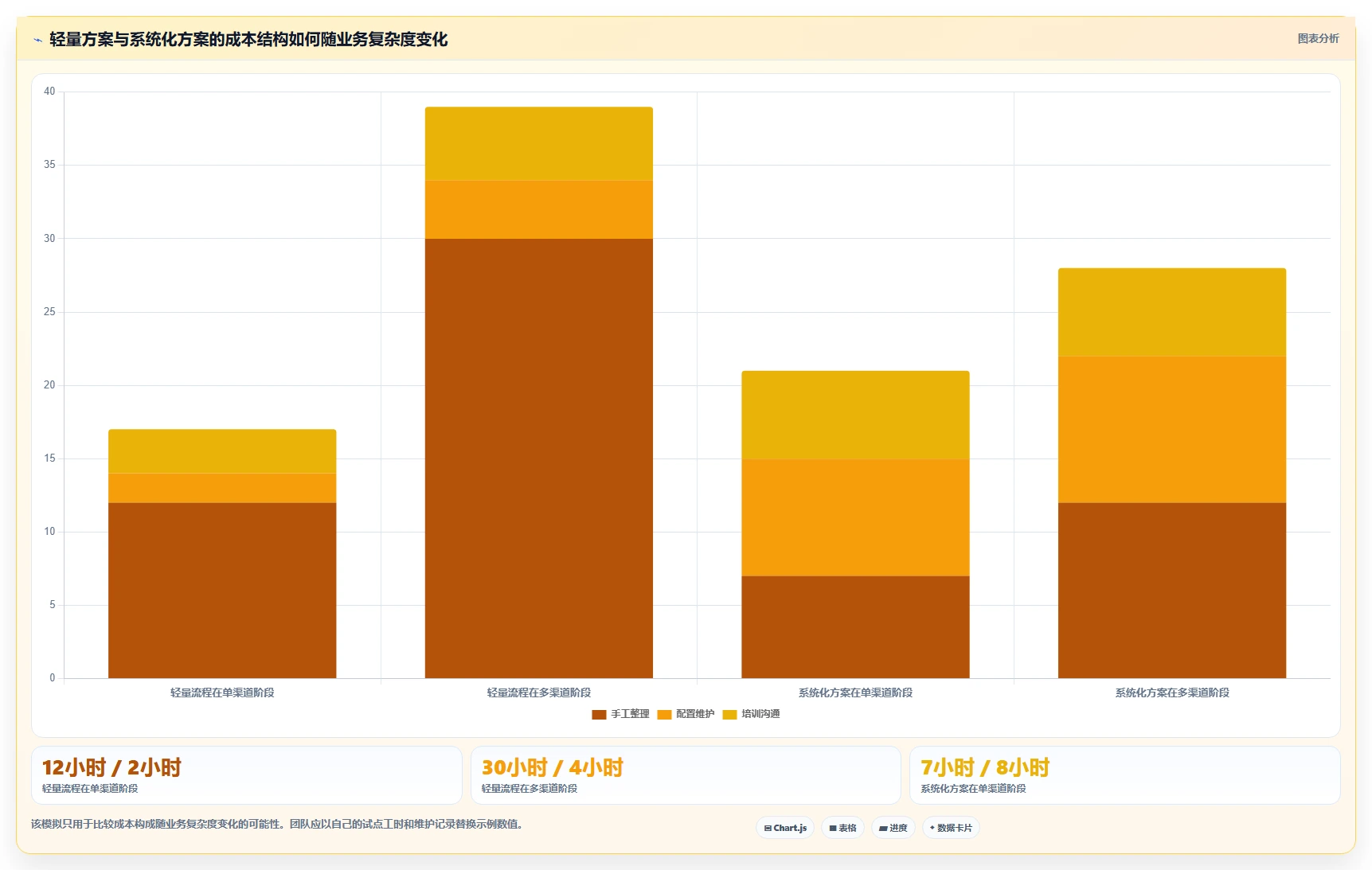Toggle the 手工整理 legend color box
The image size is (1372, 870).
point(599,714)
